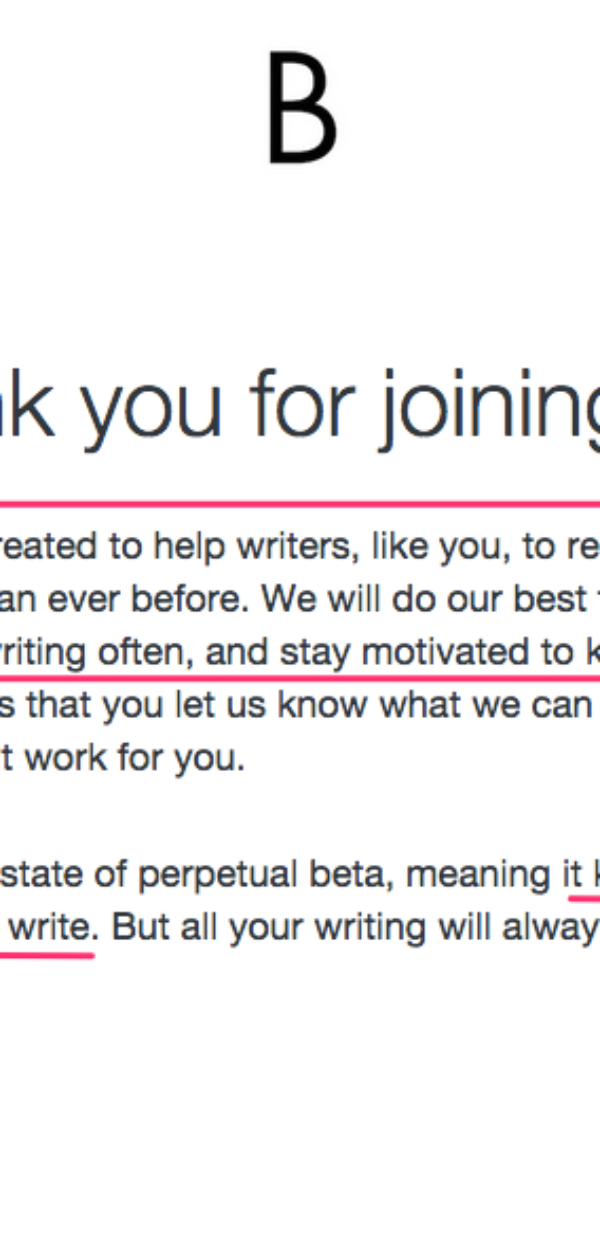Screen dimensions: 600x1240
Task: Click the large B logo
Action: coord(301,109)
